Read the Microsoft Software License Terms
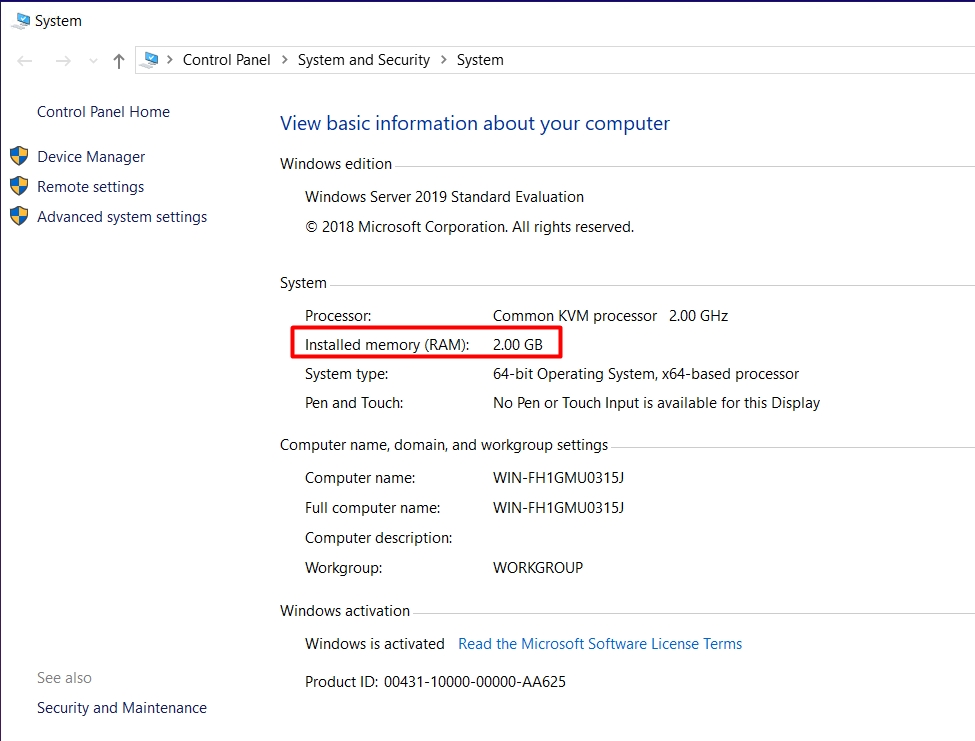 [600, 644]
